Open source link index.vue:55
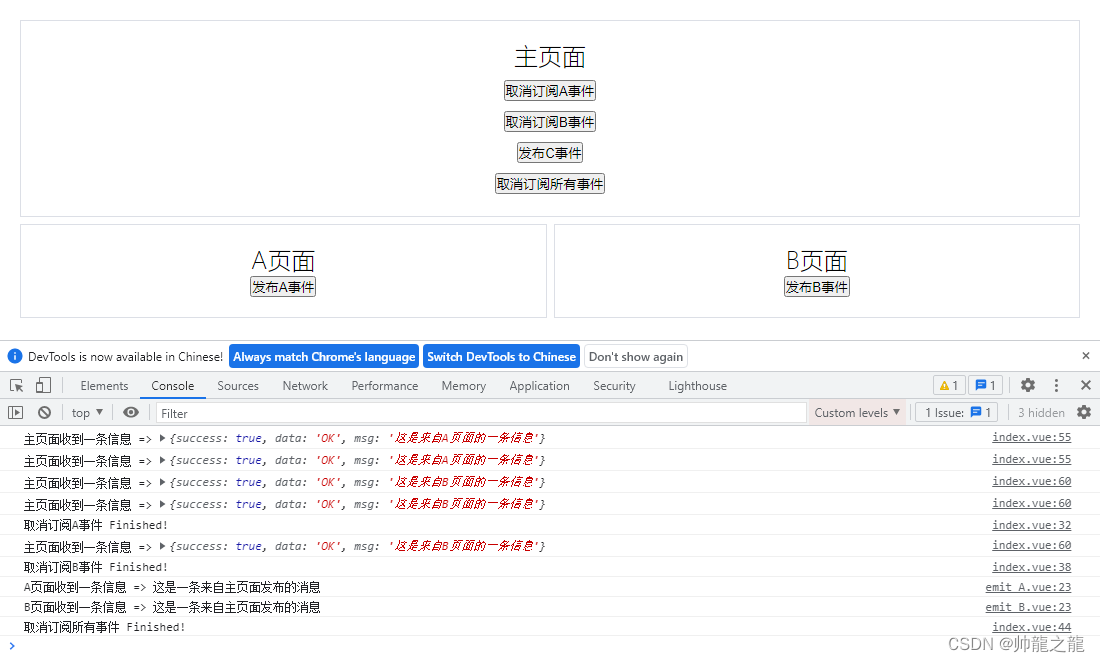Viewport: 1100px width, 662px height. point(1031,437)
